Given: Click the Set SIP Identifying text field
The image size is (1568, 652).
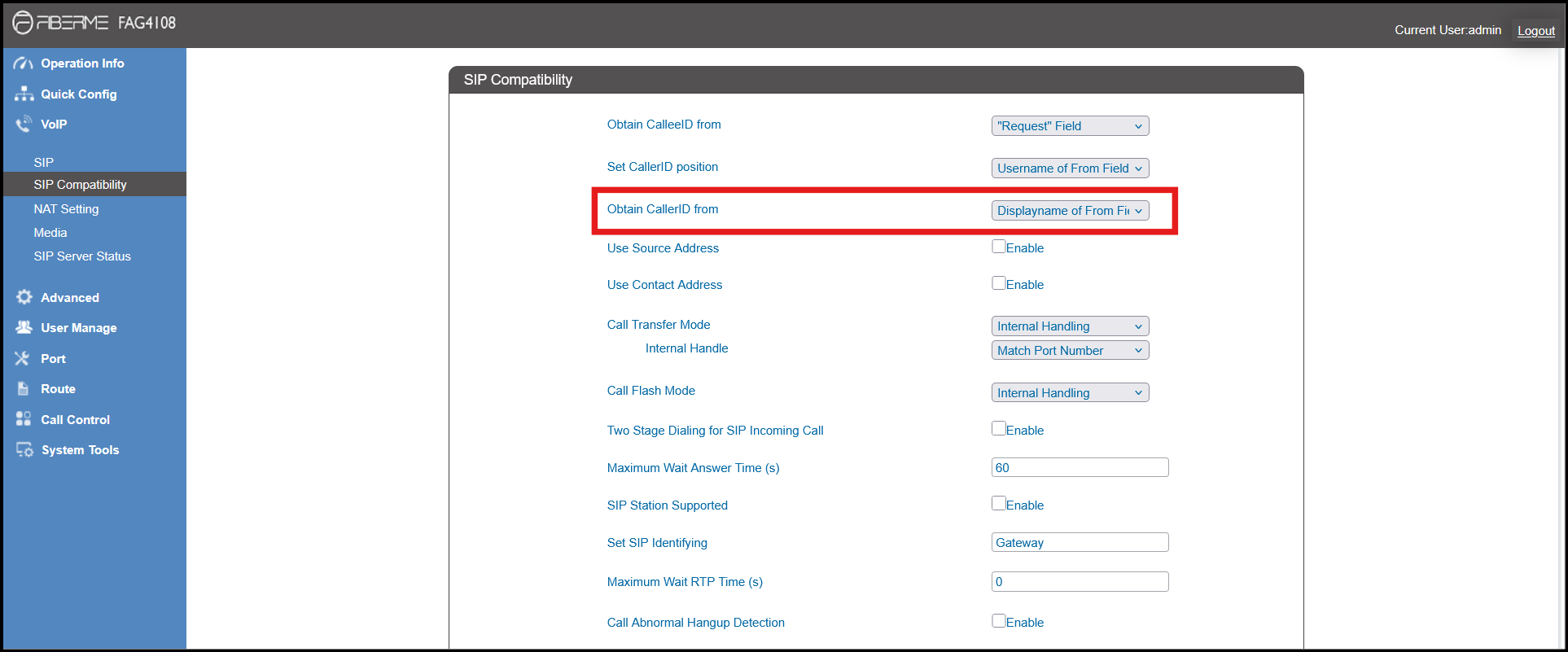Looking at the screenshot, I should 1080,542.
